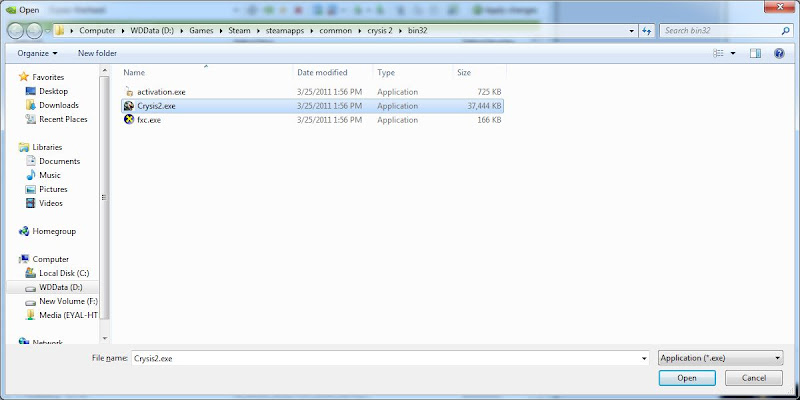
Task: Select the Crysis2.exe file row
Action: 312,106
